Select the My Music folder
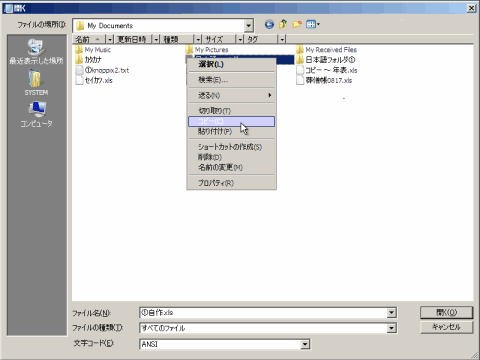The height and width of the screenshot is (360, 480). [x=93, y=50]
